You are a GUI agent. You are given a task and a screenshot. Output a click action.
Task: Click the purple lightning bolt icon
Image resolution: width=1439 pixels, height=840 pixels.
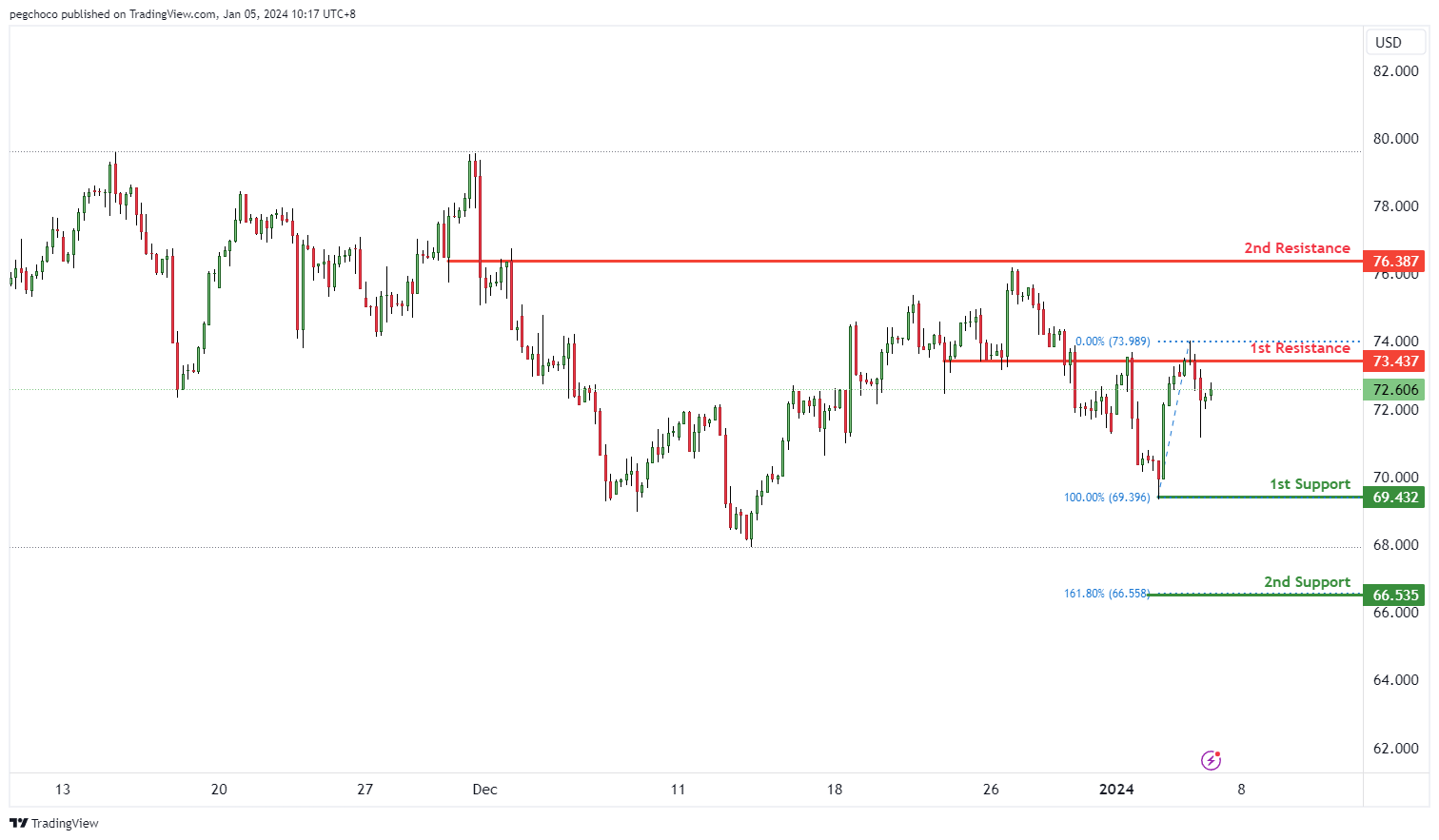point(1211,760)
